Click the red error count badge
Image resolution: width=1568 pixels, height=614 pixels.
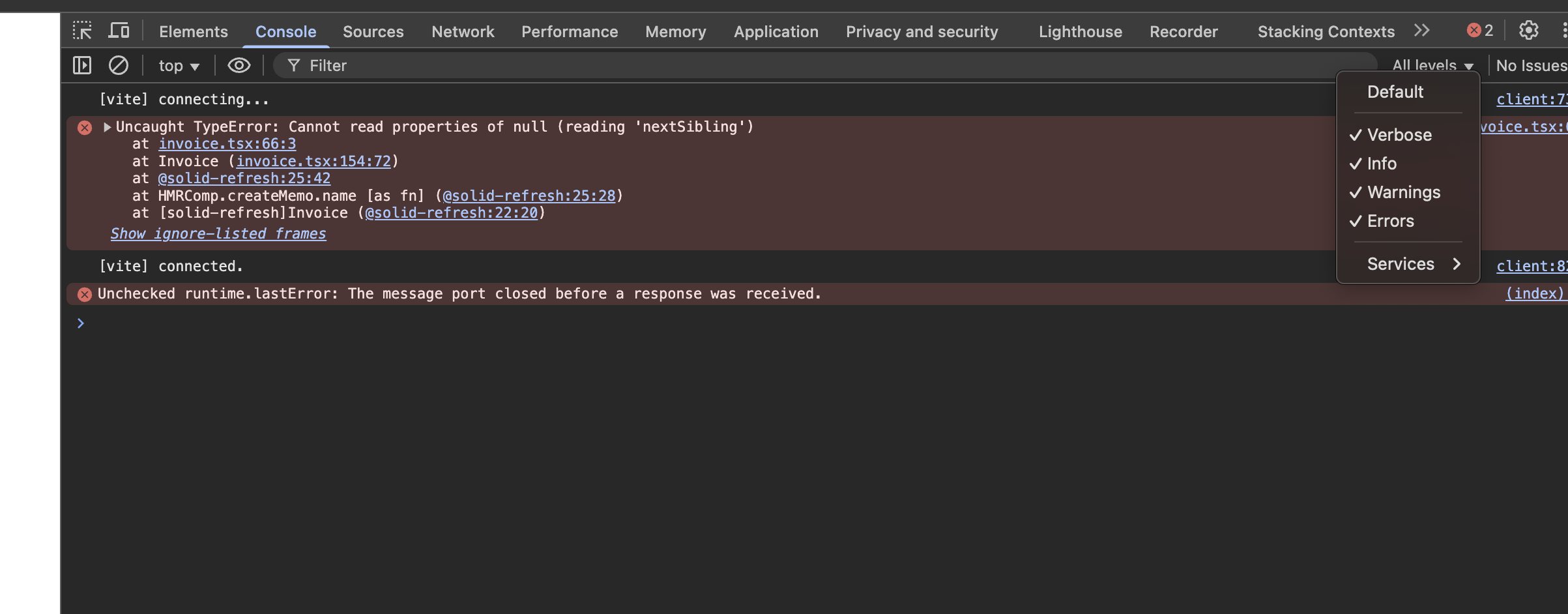point(1479,31)
